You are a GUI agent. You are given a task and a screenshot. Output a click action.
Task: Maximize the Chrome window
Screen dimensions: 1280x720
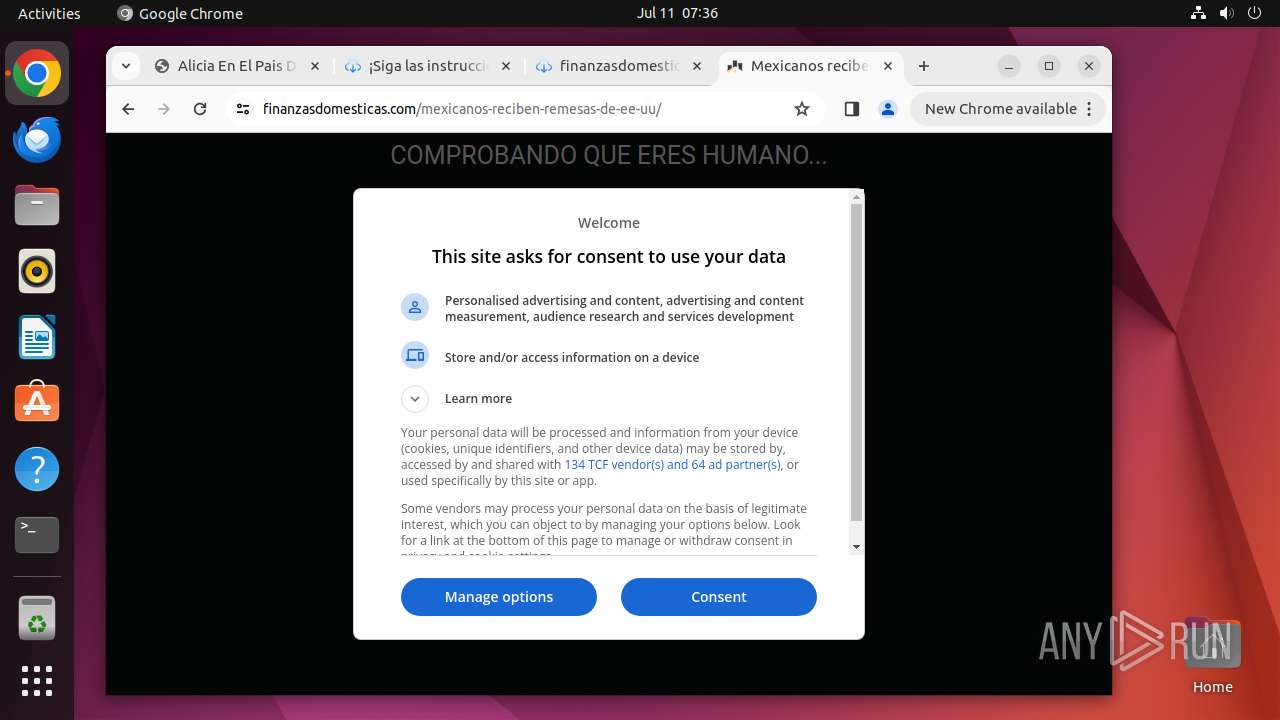click(1049, 66)
